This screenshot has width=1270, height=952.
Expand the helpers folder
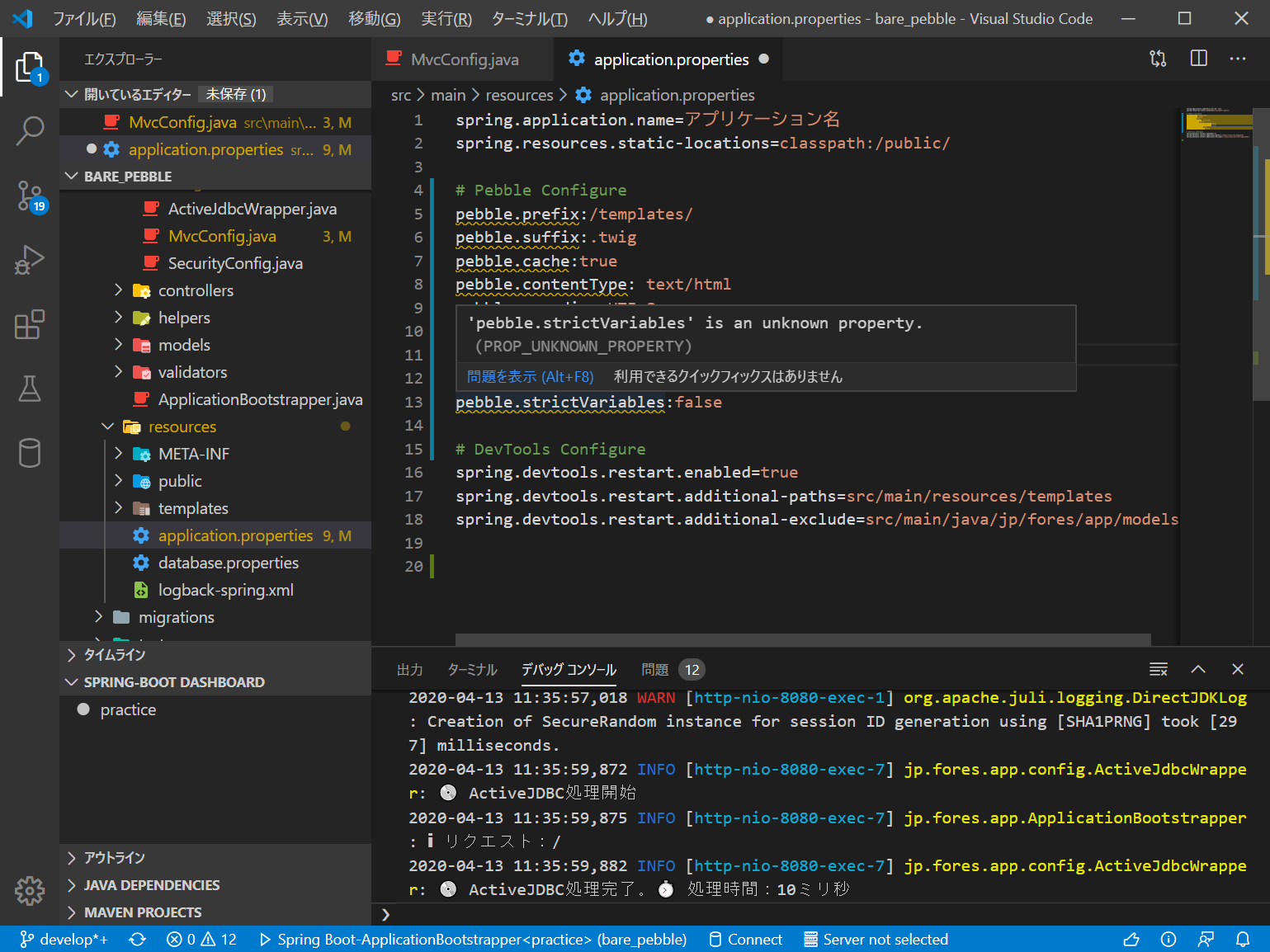coord(119,318)
